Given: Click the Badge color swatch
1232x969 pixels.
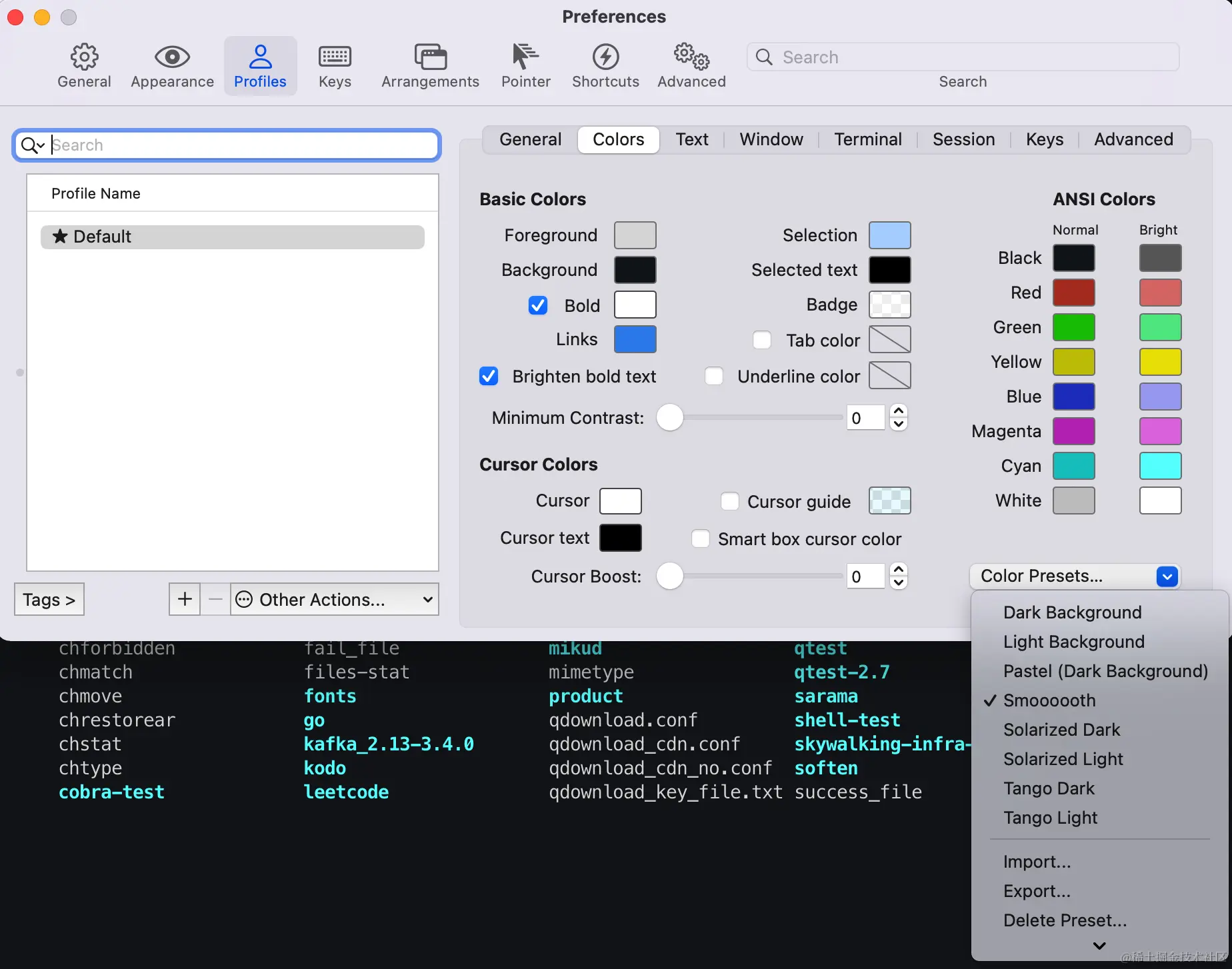Looking at the screenshot, I should pos(890,305).
